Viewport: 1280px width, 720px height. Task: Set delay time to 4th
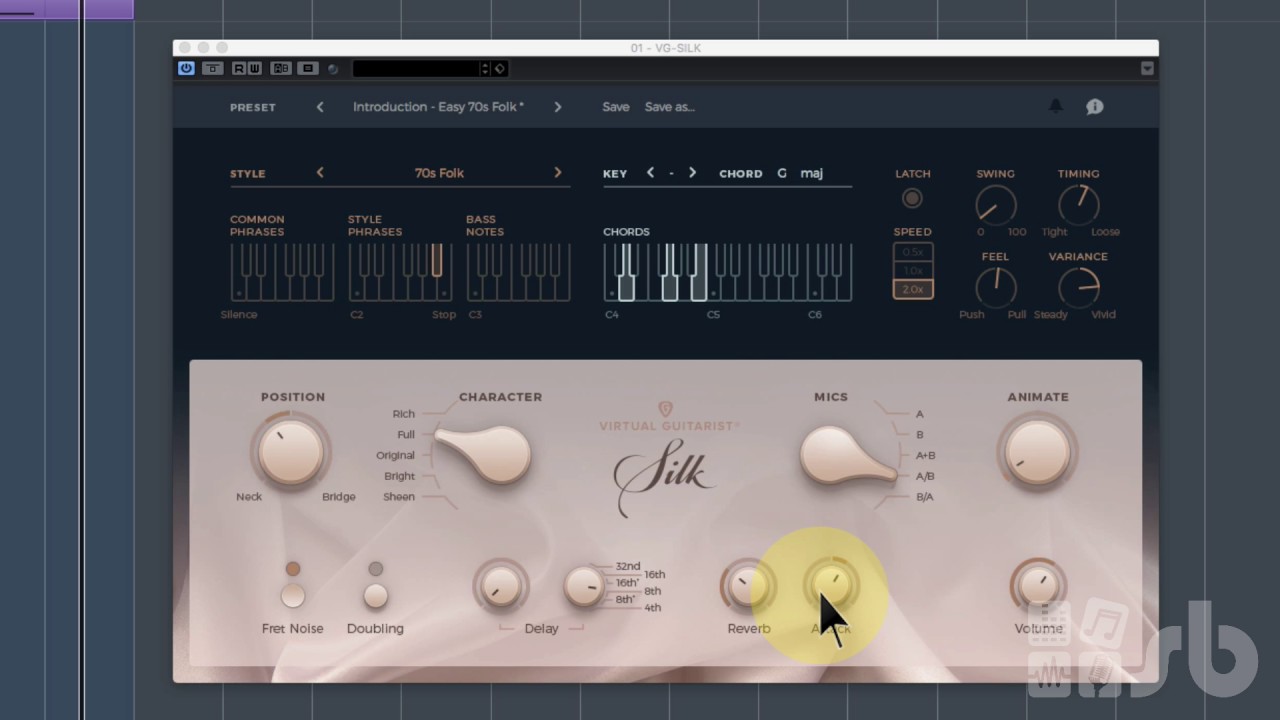point(653,608)
